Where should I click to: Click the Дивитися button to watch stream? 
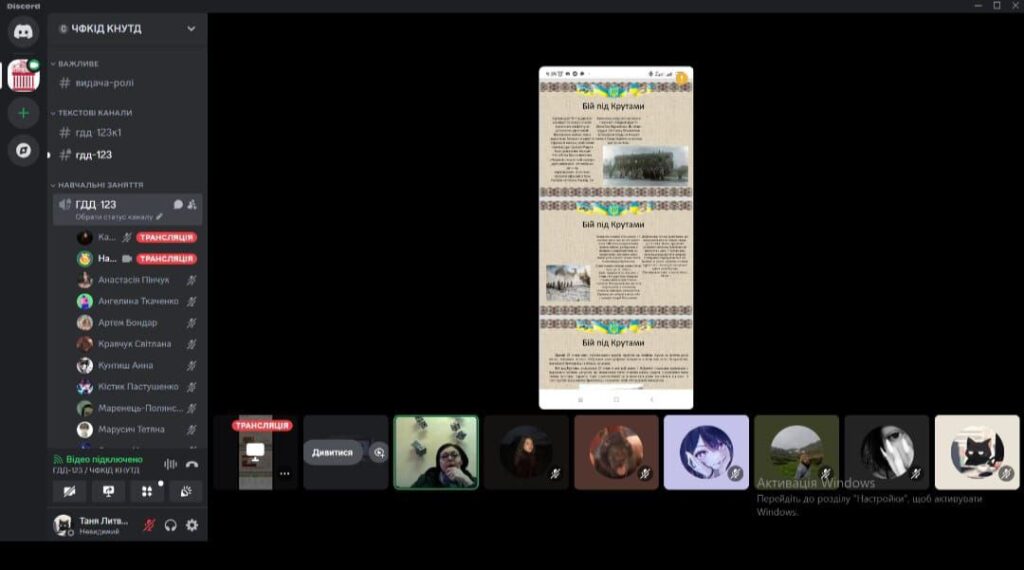pos(332,452)
